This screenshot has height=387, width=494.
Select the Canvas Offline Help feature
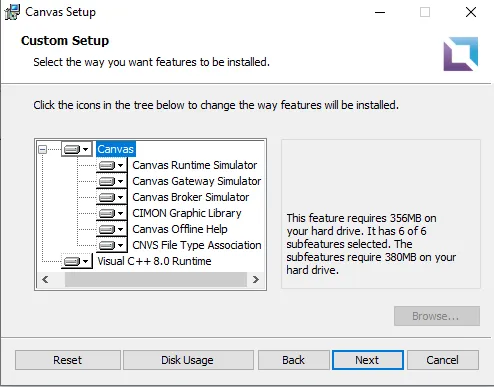pyautogui.click(x=180, y=229)
